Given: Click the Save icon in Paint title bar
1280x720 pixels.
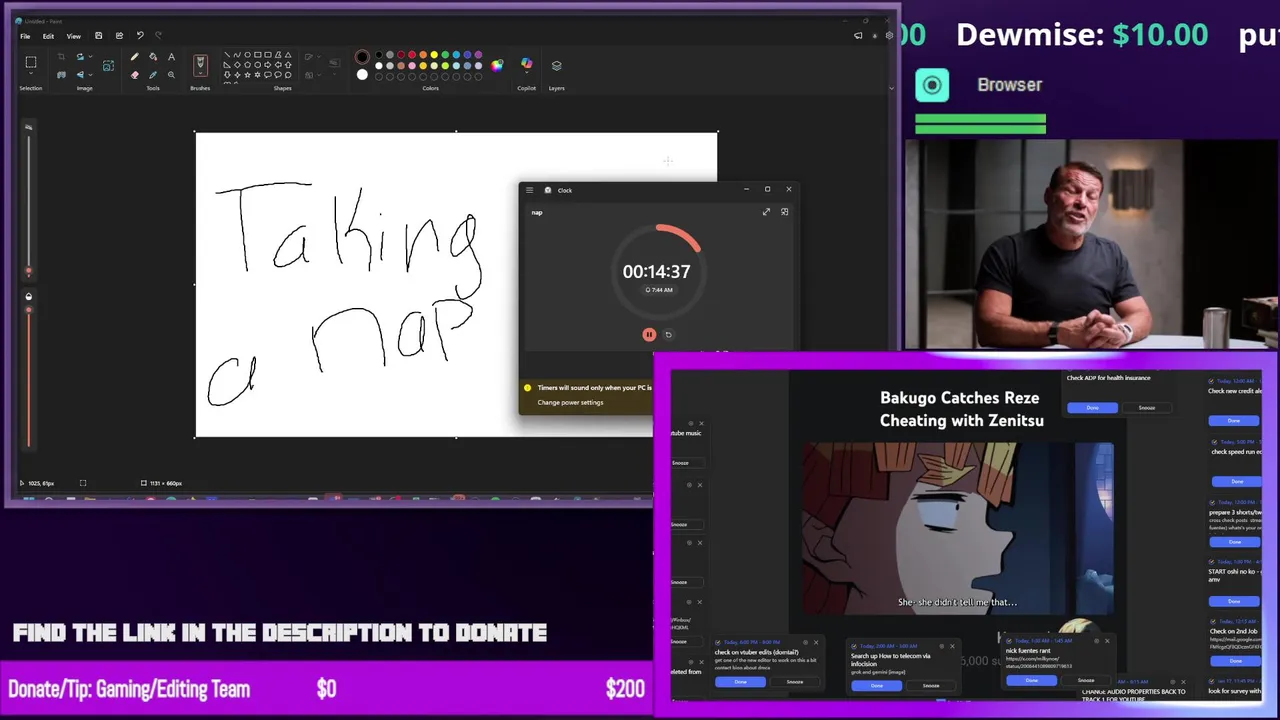Looking at the screenshot, I should [x=98, y=36].
